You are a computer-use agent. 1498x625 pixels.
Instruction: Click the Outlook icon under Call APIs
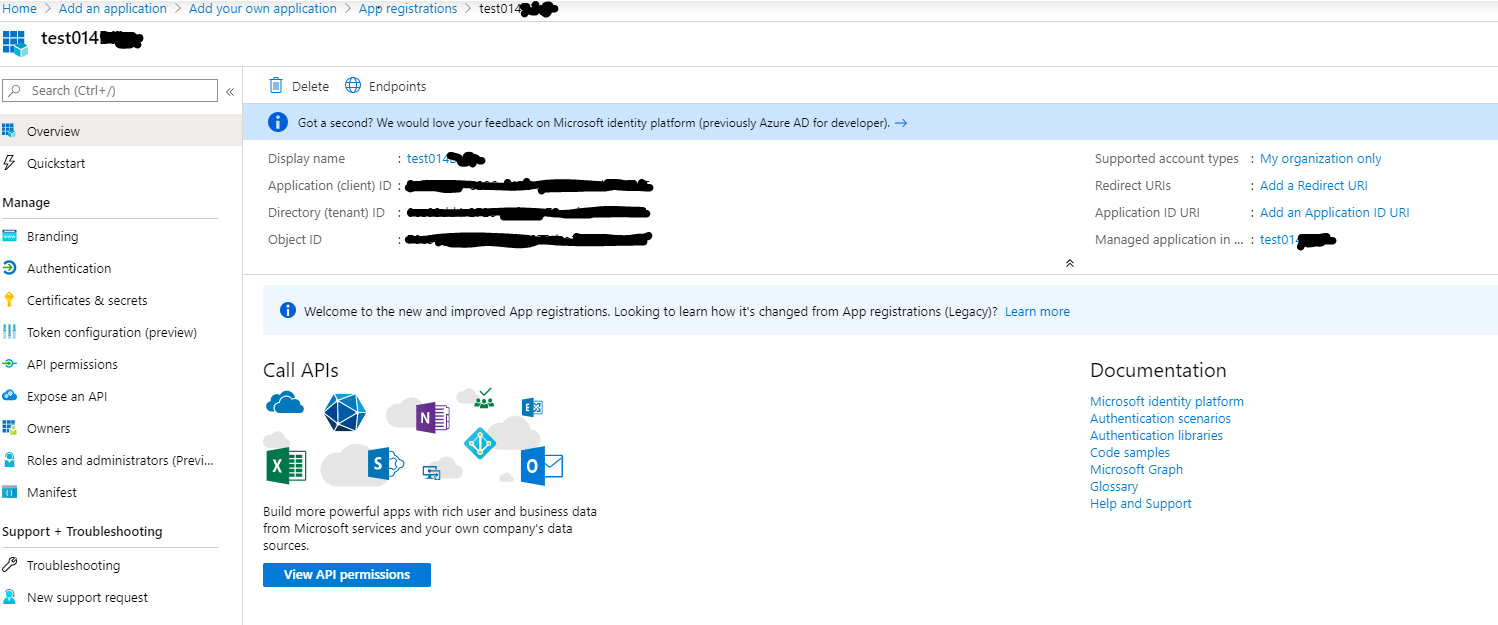pyautogui.click(x=542, y=466)
